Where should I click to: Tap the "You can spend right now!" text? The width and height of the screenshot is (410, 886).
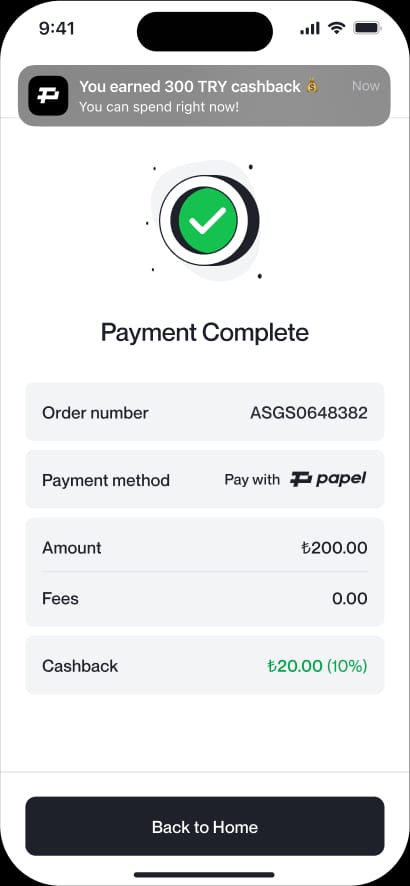pyautogui.click(x=159, y=107)
